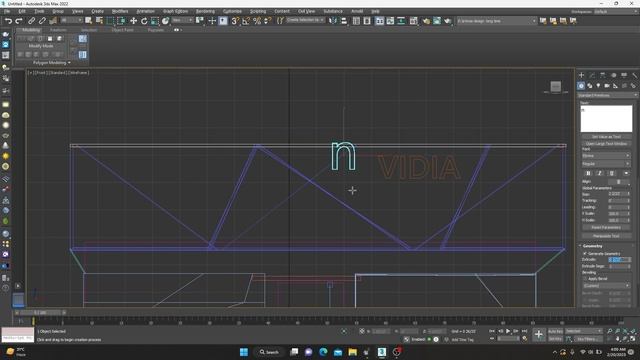Open the File menu

click(7, 11)
